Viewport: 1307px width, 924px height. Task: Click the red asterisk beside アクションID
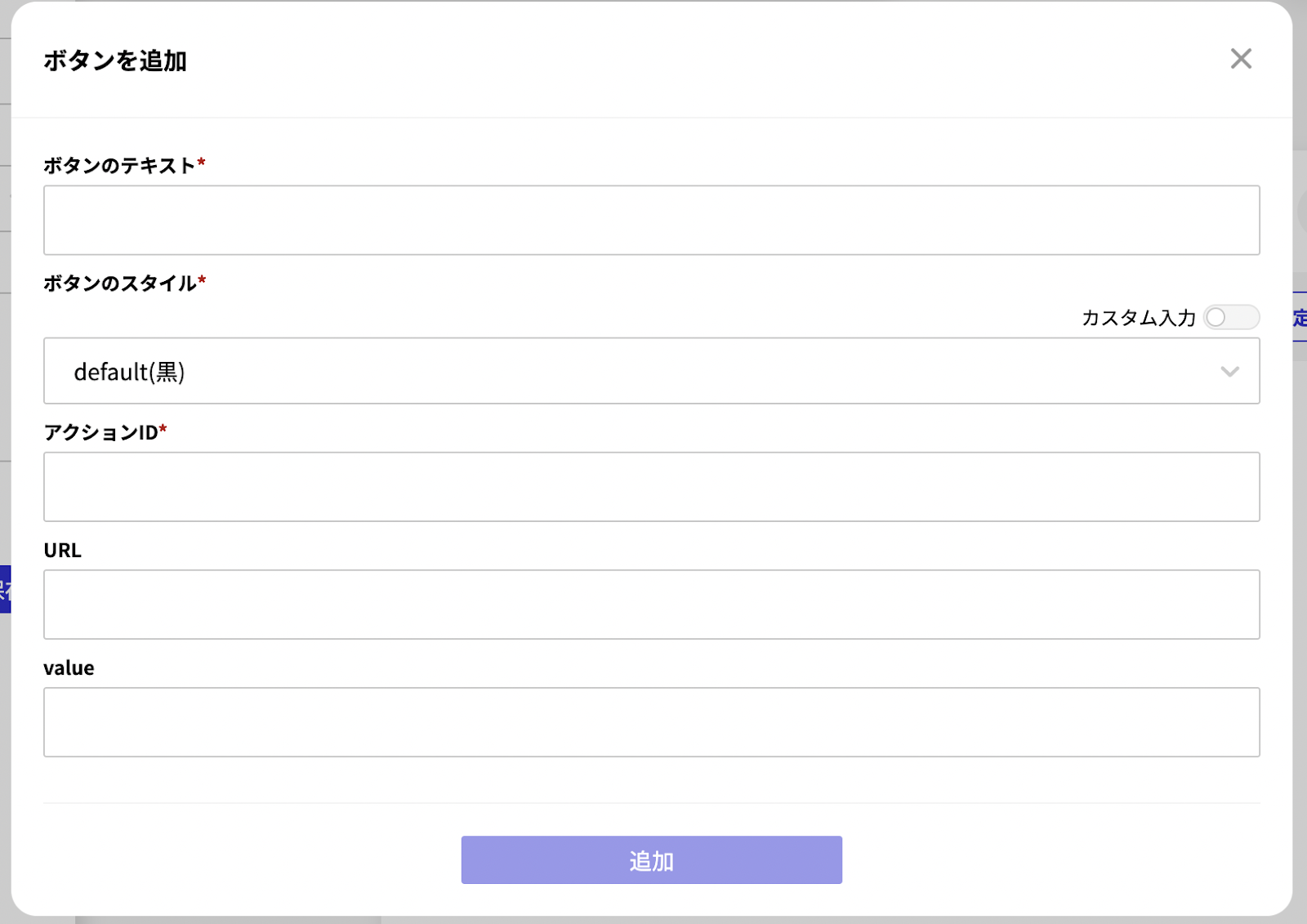point(163,429)
